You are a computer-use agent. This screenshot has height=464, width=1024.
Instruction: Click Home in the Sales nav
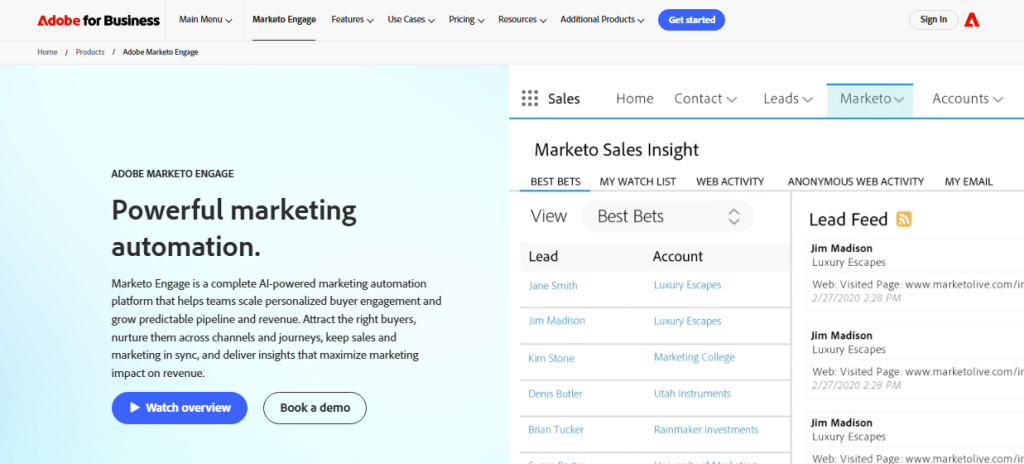635,99
